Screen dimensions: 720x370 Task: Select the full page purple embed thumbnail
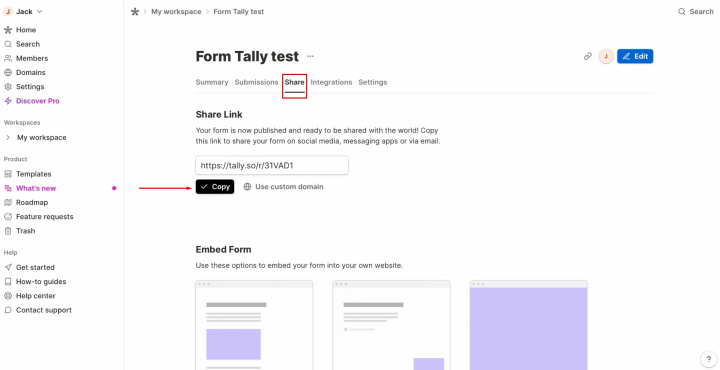529,325
